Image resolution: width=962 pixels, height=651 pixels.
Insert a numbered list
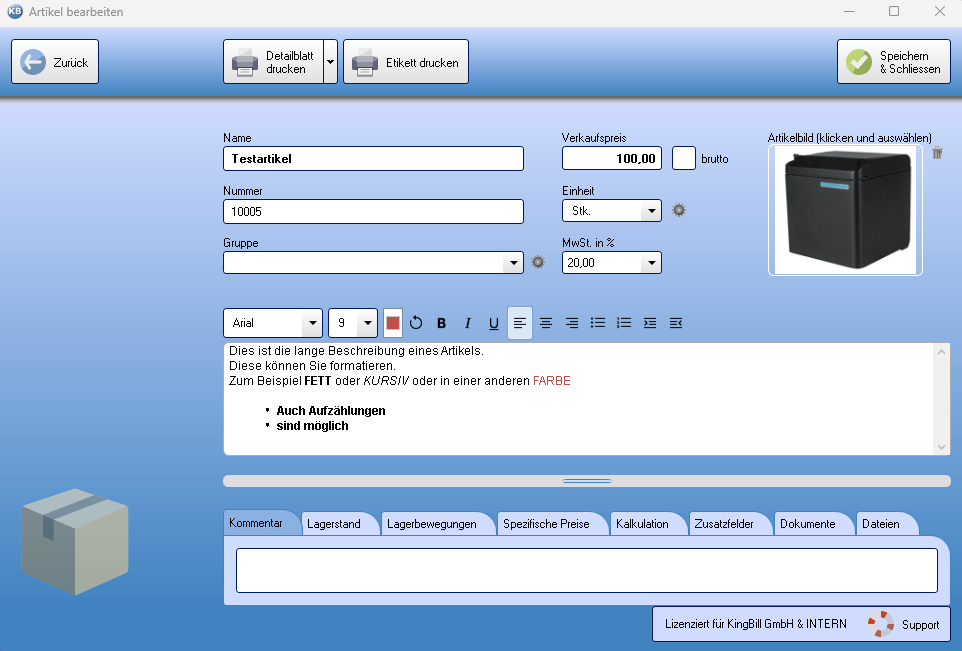tap(624, 323)
